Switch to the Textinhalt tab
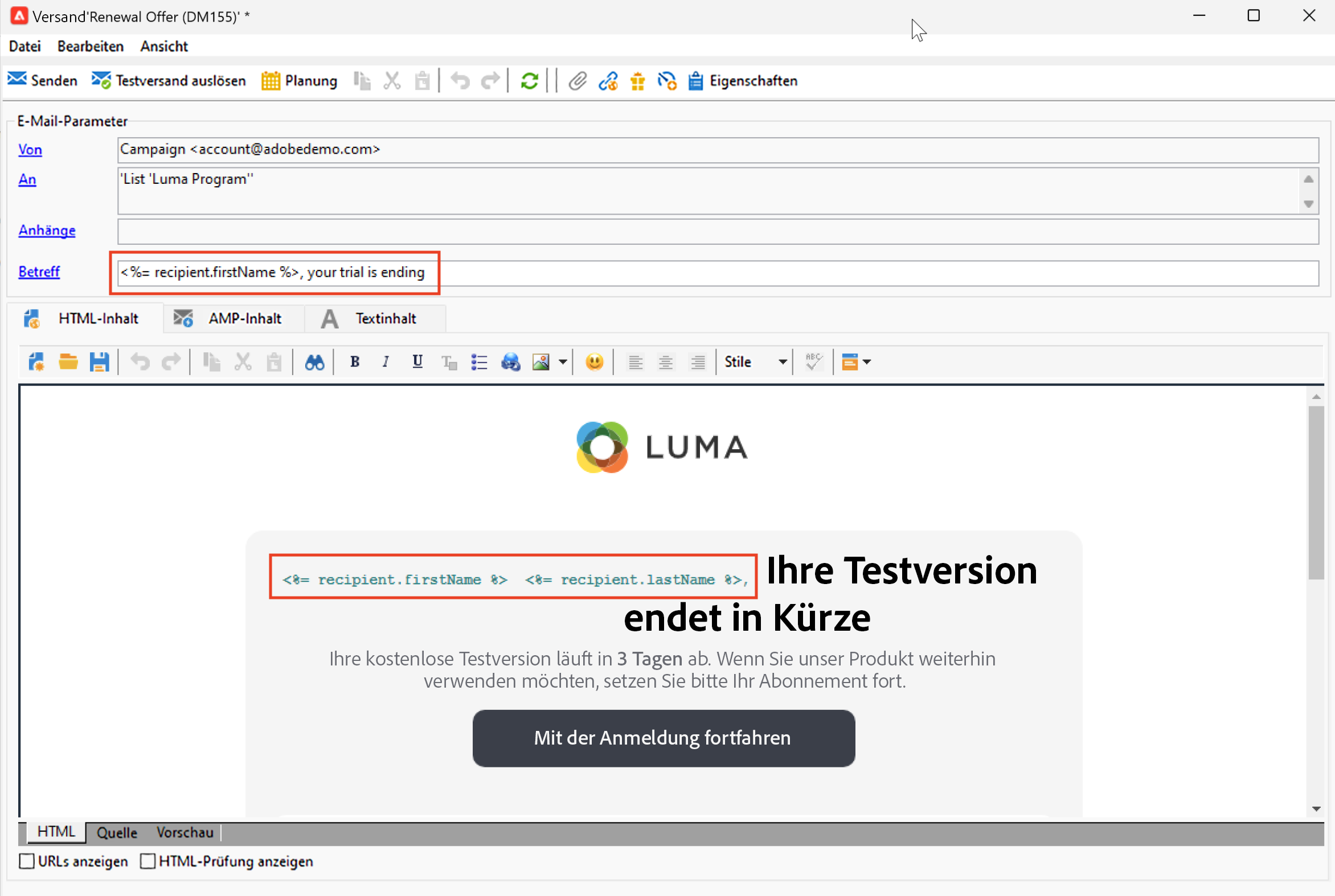Screen dimensions: 1335x896 pos(385,318)
